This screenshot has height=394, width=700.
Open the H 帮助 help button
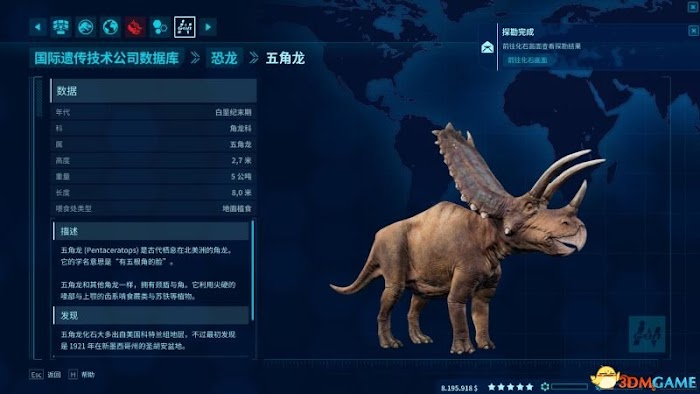[81, 375]
